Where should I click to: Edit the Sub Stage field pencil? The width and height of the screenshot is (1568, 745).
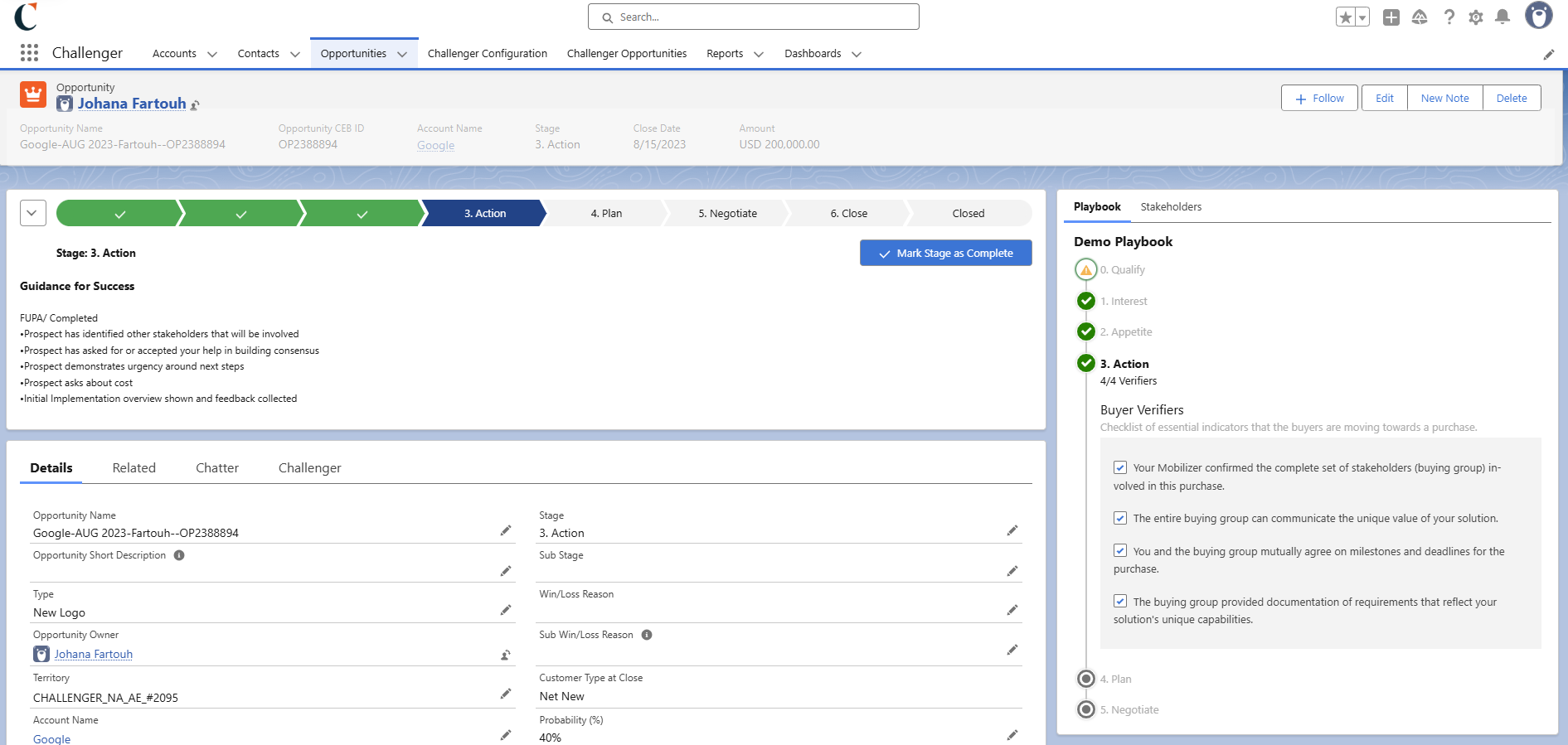[x=1012, y=571]
